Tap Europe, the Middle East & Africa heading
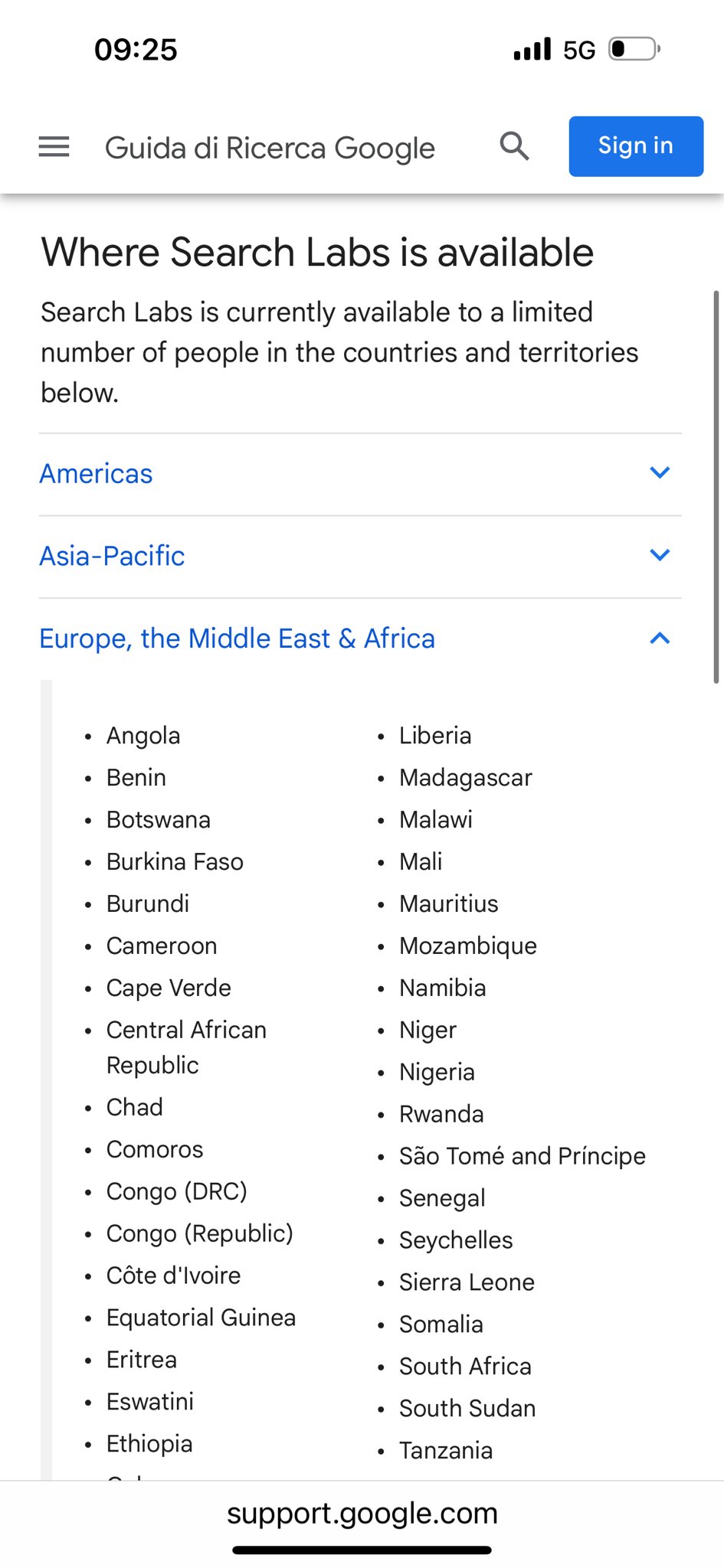 point(238,639)
